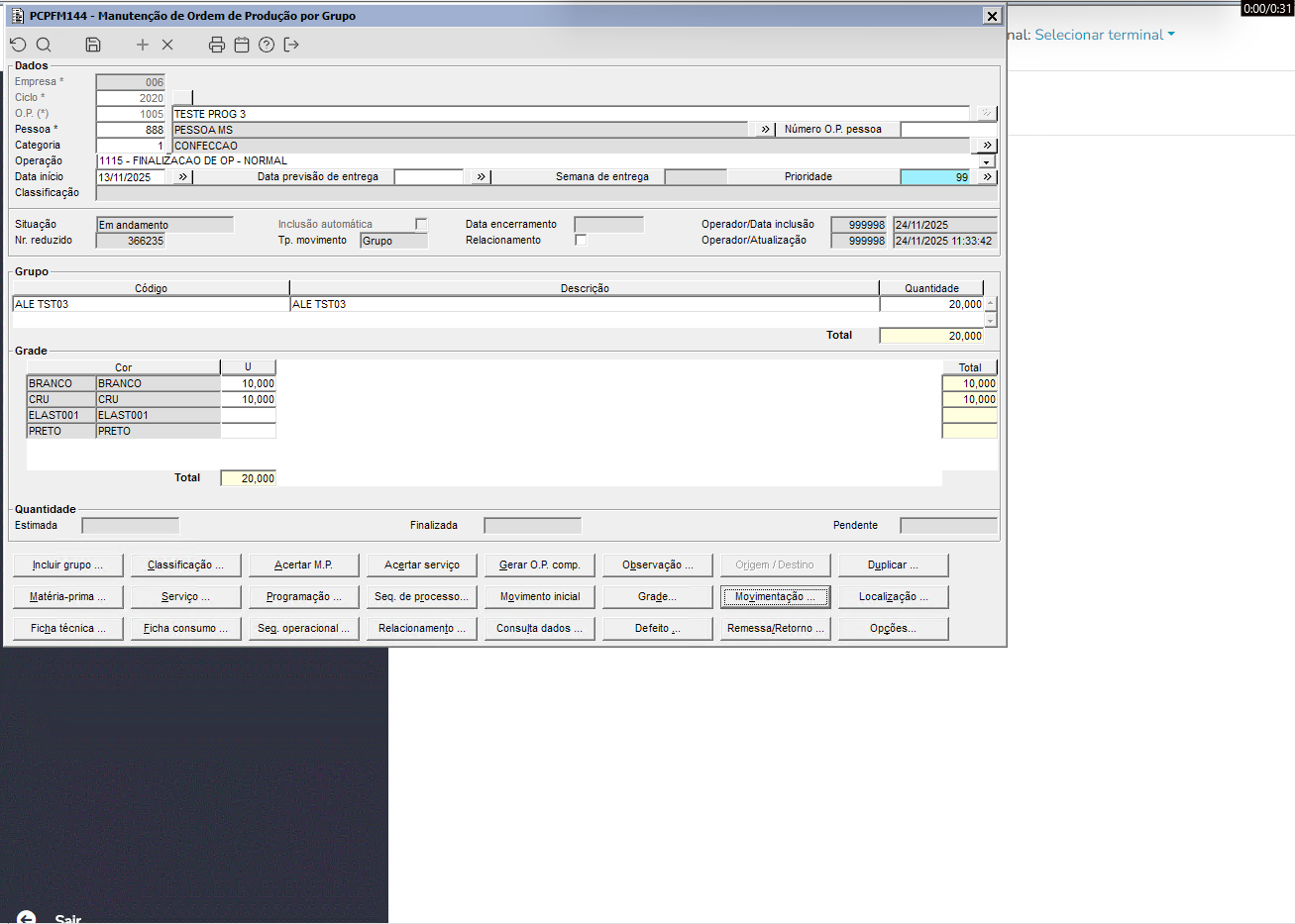Click the Movimentação button
1295x924 pixels.
(776, 596)
